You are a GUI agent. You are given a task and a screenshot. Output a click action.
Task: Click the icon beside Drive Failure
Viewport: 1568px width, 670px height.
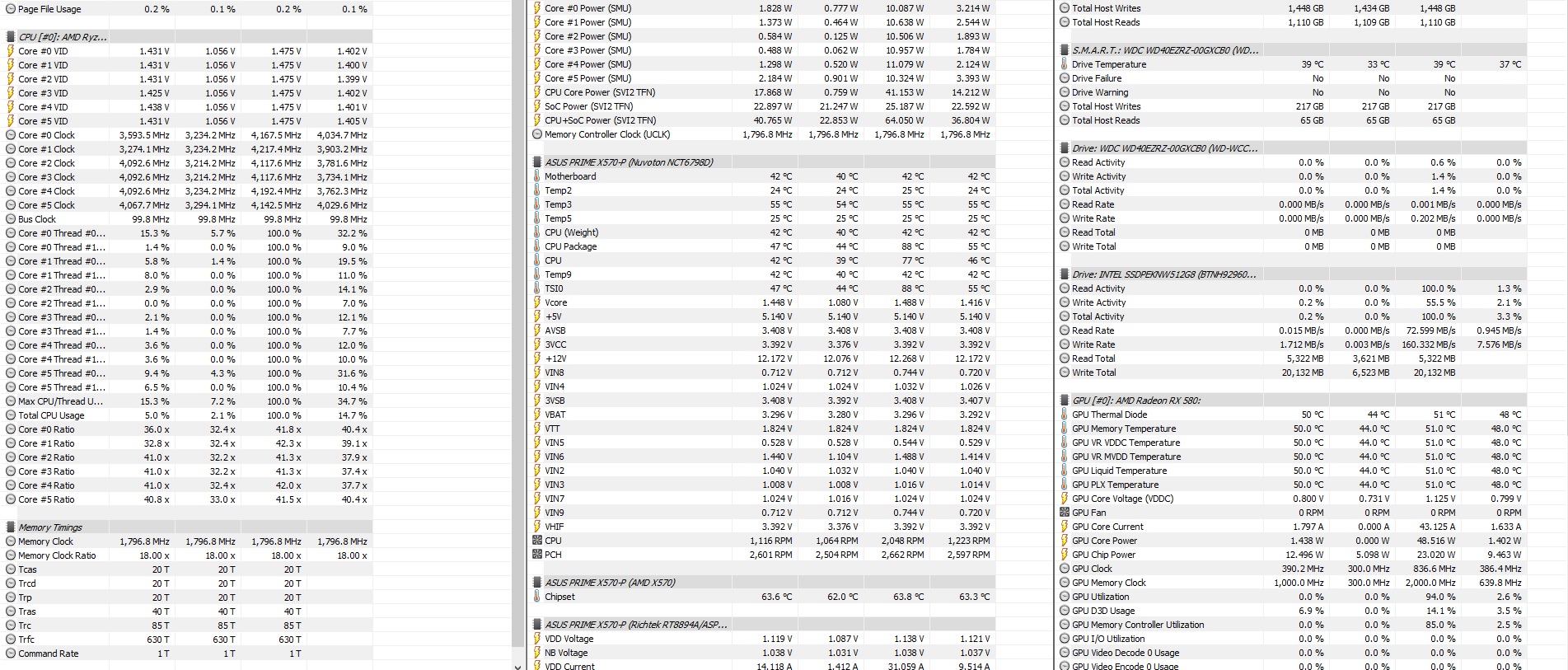(x=1065, y=78)
